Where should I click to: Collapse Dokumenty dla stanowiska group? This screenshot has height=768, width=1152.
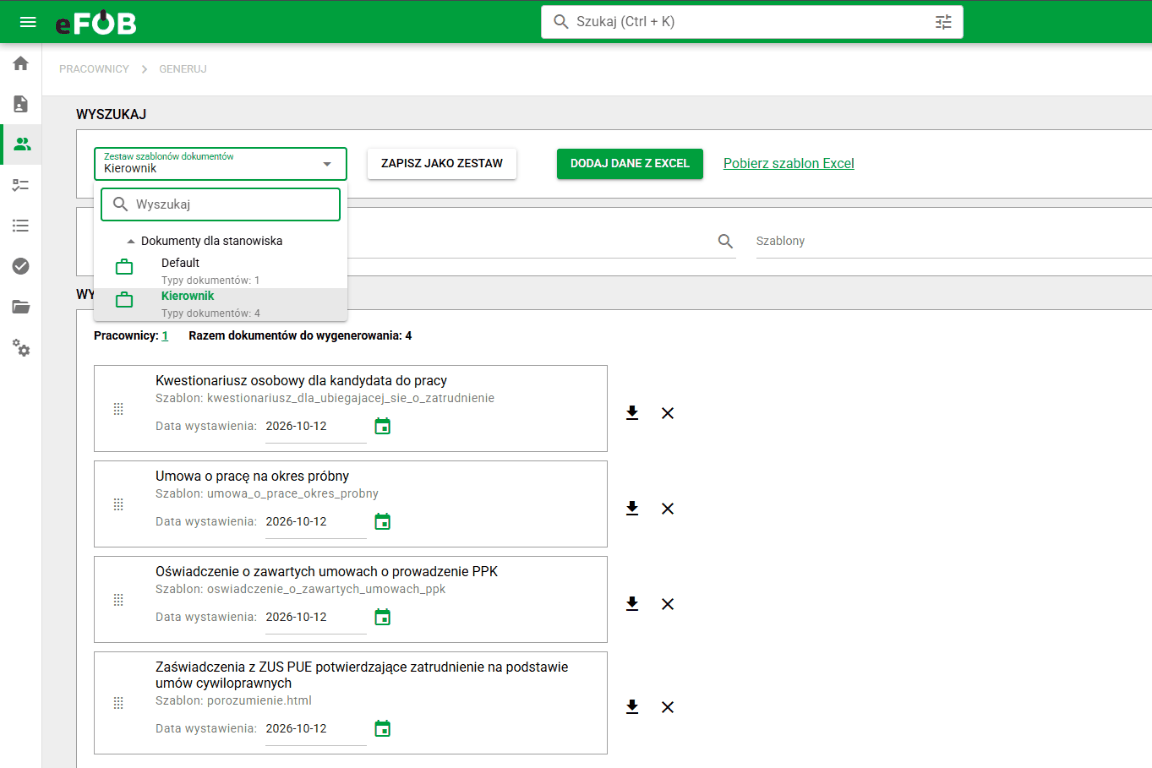tap(131, 241)
